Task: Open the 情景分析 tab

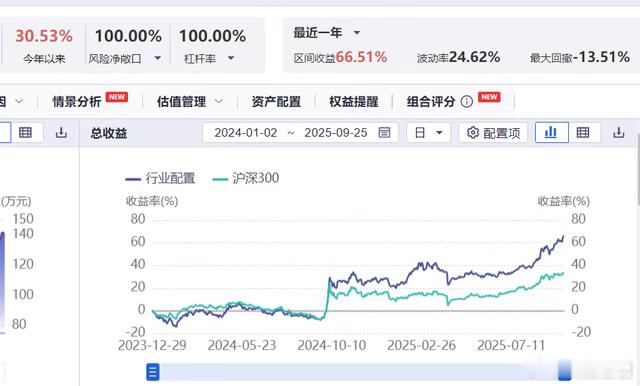Action: (x=77, y=101)
